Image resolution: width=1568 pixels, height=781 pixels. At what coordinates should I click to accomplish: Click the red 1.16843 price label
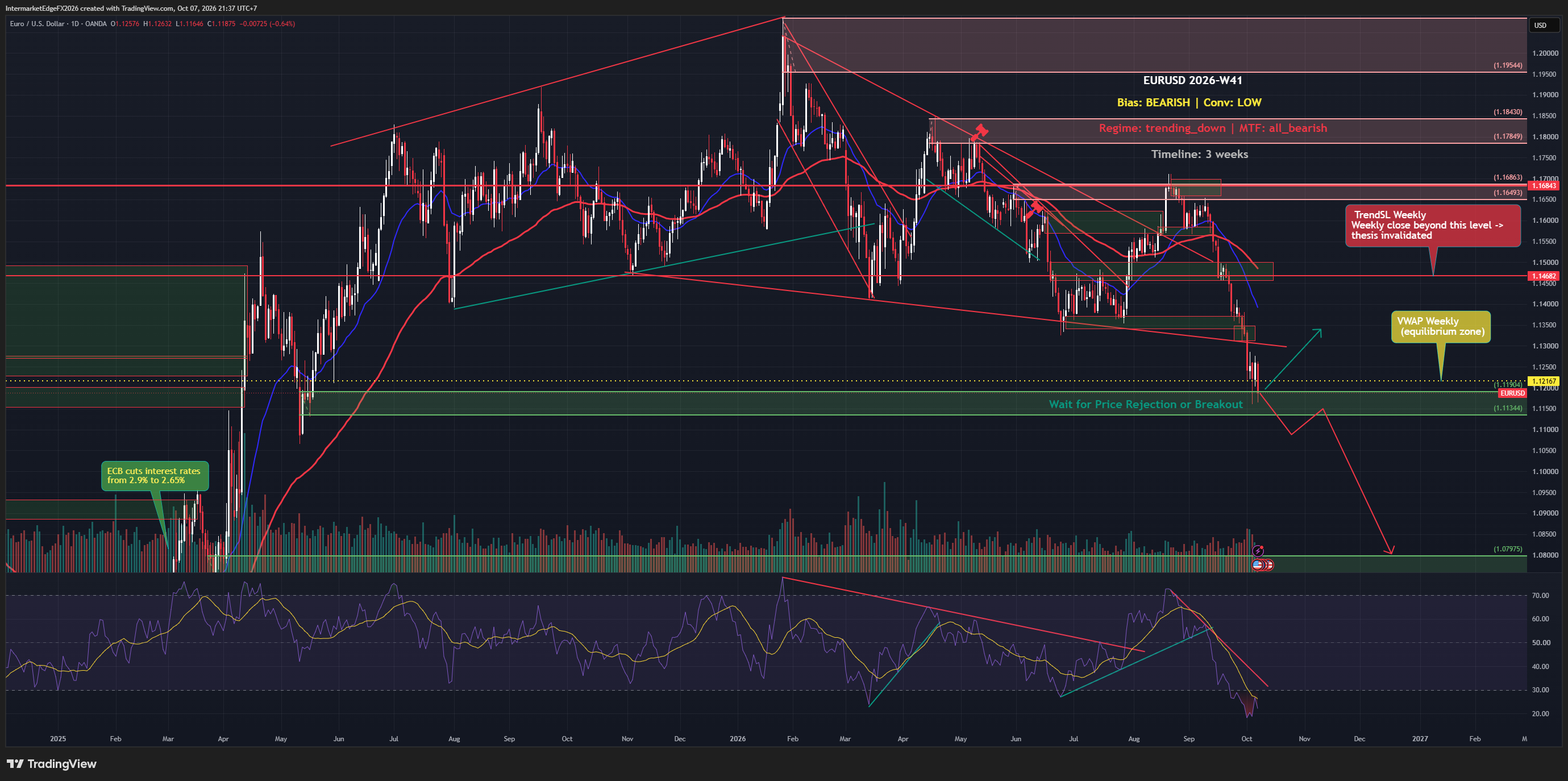(1545, 186)
